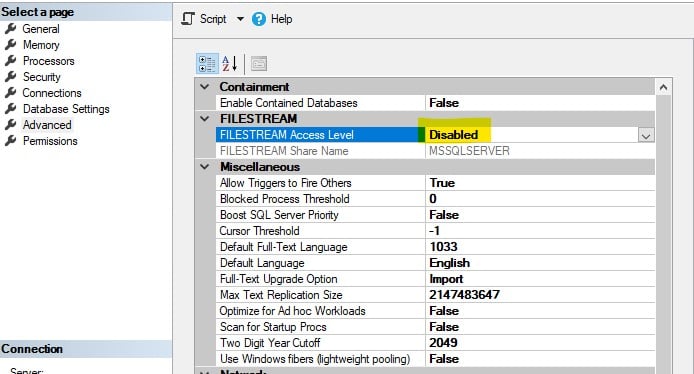This screenshot has height=374, width=694.
Task: Click the Use Windows fibers value False
Action: (444, 359)
